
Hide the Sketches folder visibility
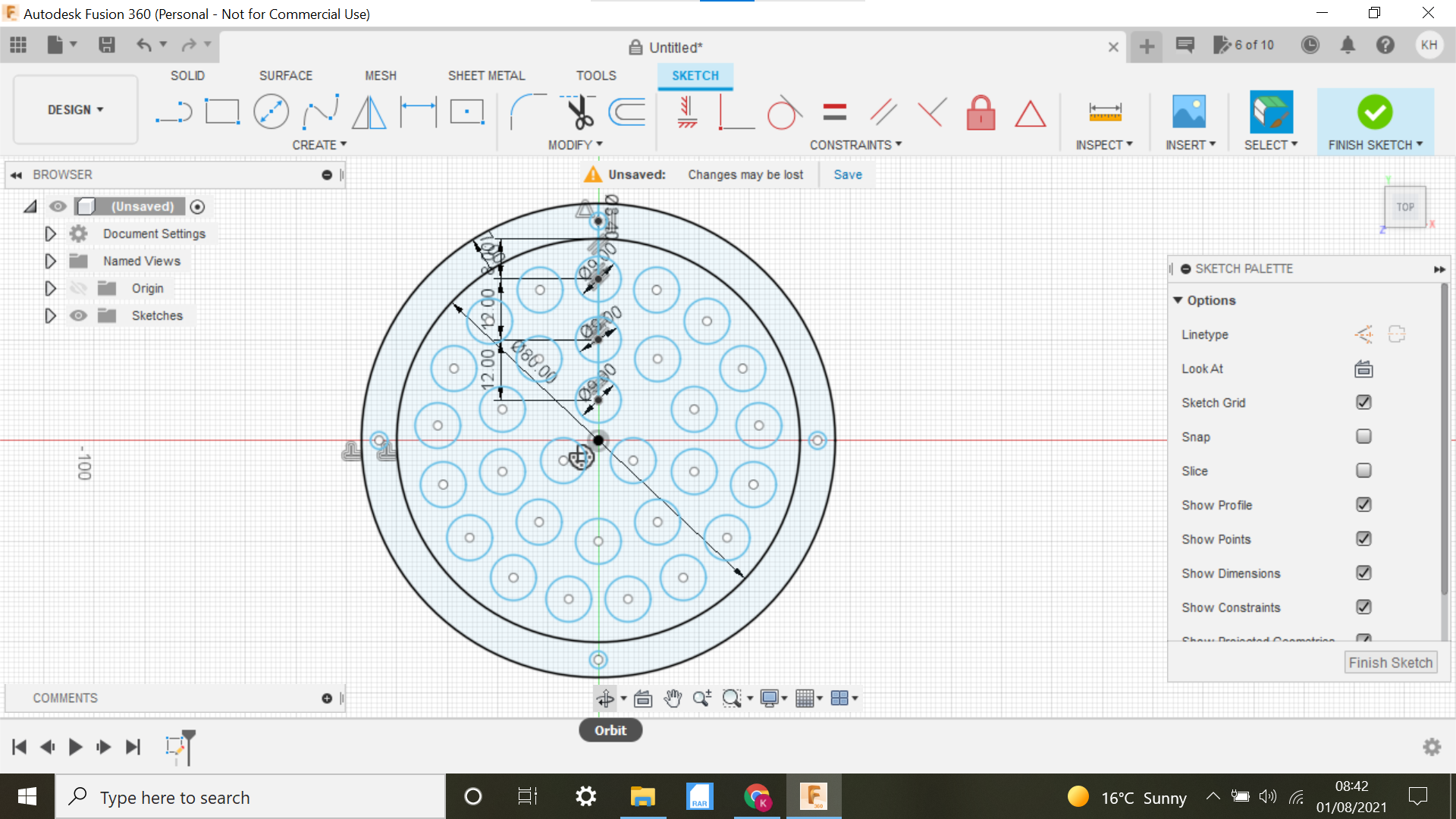point(78,315)
